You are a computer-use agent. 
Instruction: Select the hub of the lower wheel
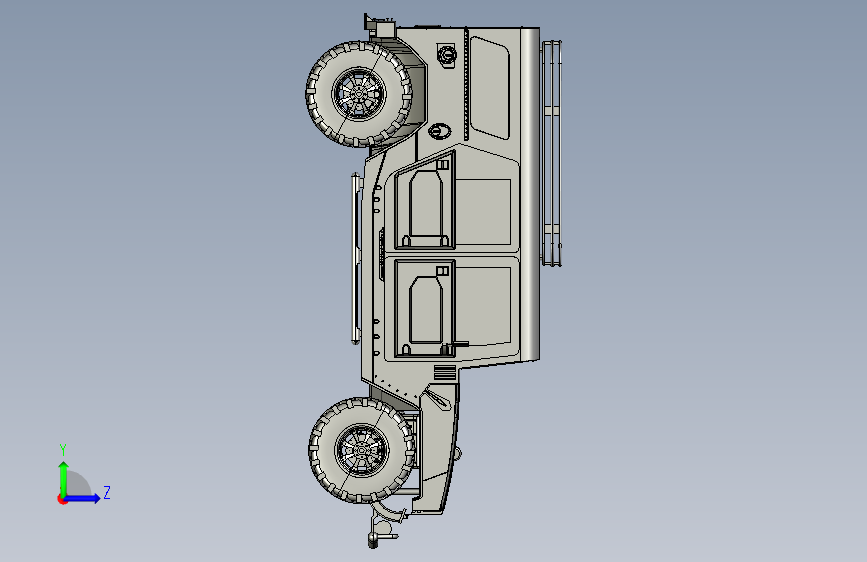362,450
